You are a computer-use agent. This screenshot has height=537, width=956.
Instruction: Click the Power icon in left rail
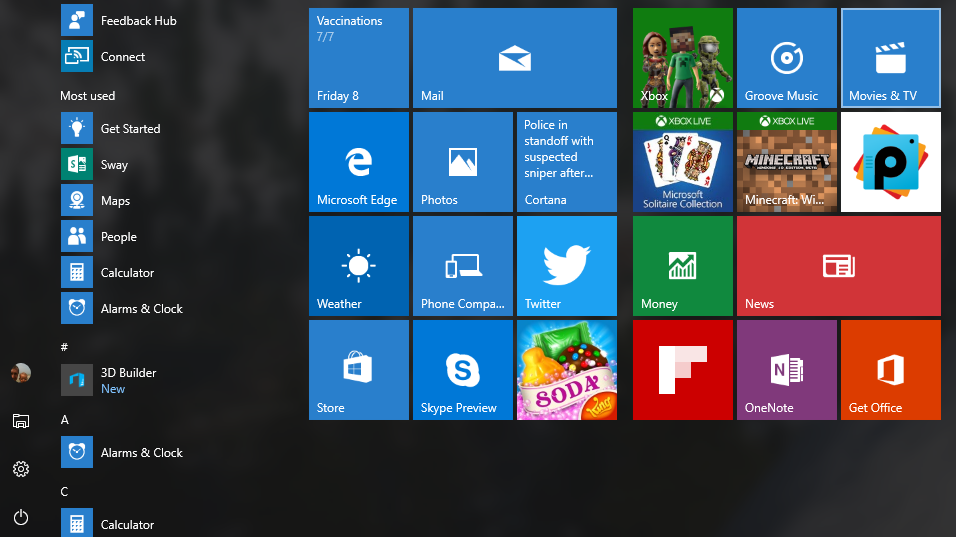(21, 517)
